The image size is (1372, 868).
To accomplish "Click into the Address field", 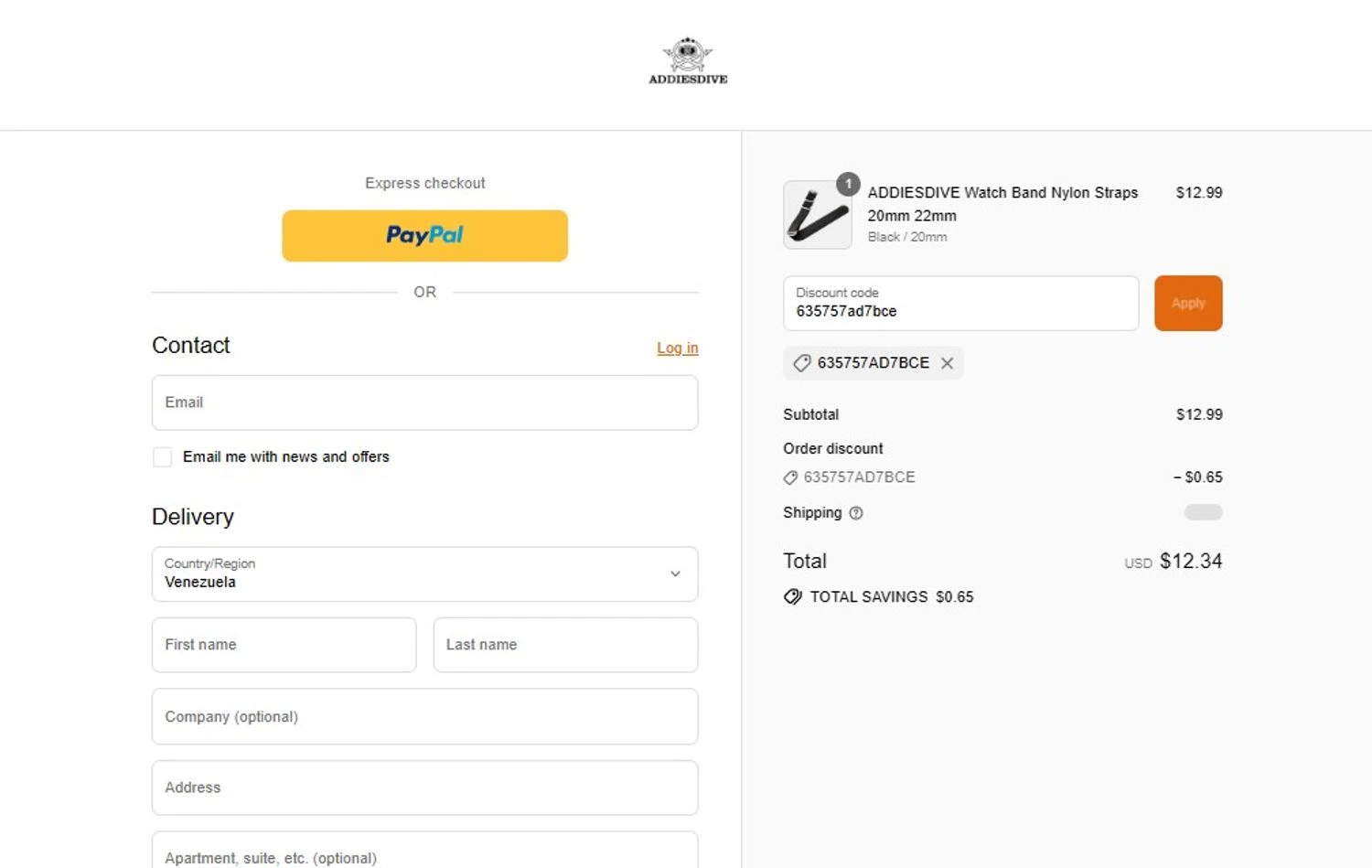I will click(424, 788).
